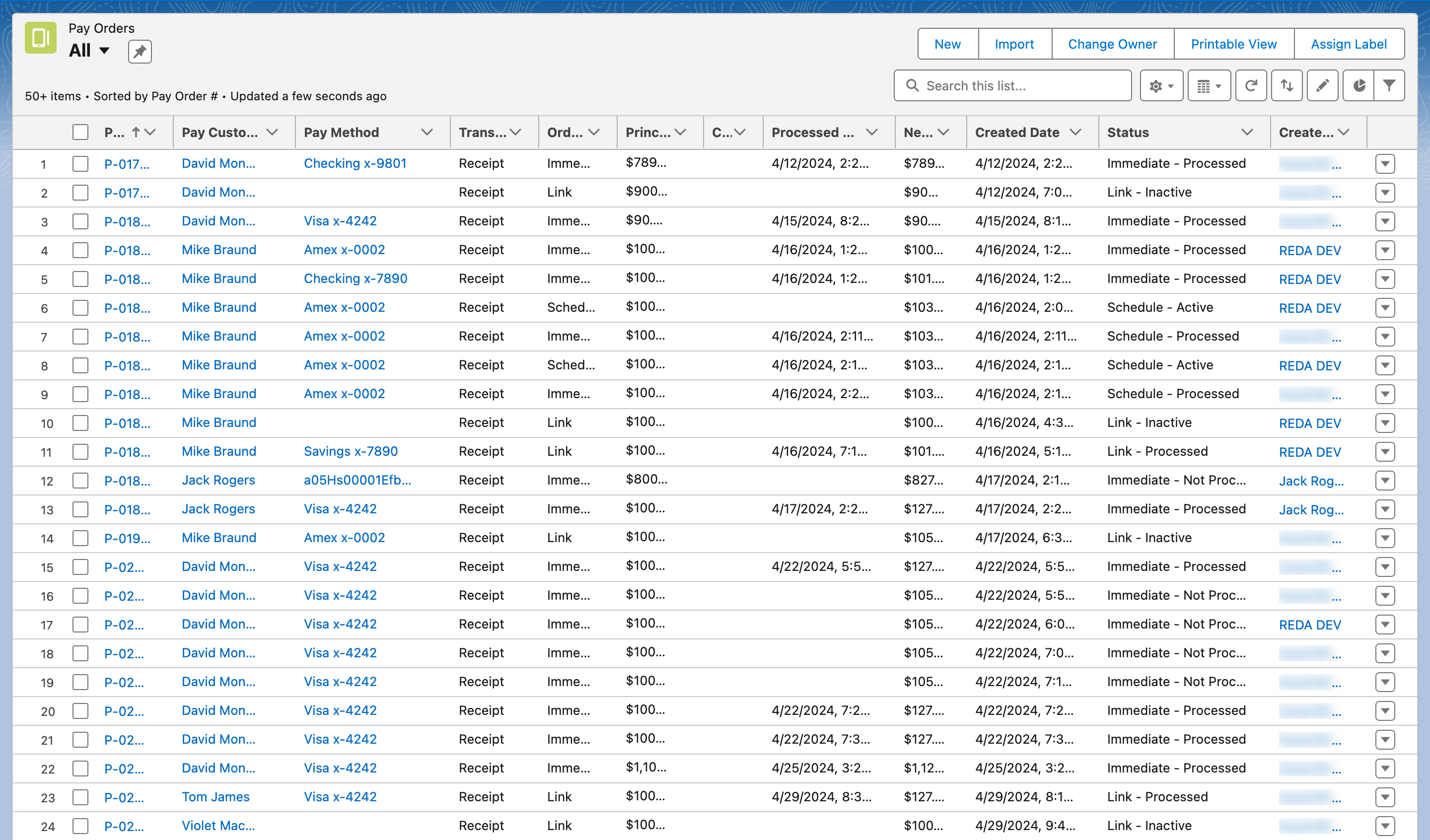Open REDA DEV creator link in row 4

1310,251
